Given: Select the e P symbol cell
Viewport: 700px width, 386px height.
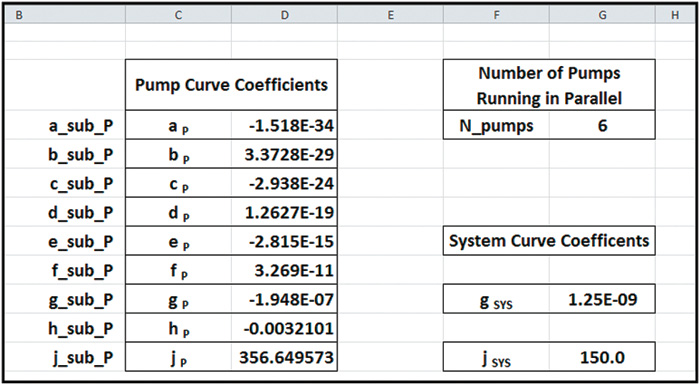Looking at the screenshot, I should [179, 241].
